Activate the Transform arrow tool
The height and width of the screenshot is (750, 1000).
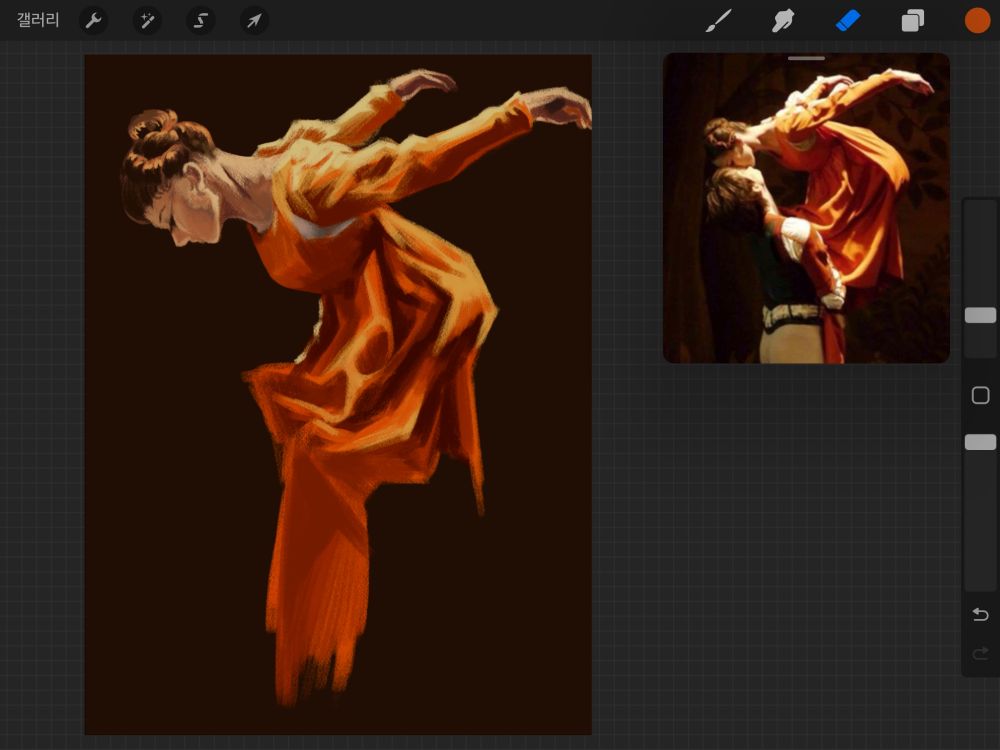[x=254, y=20]
